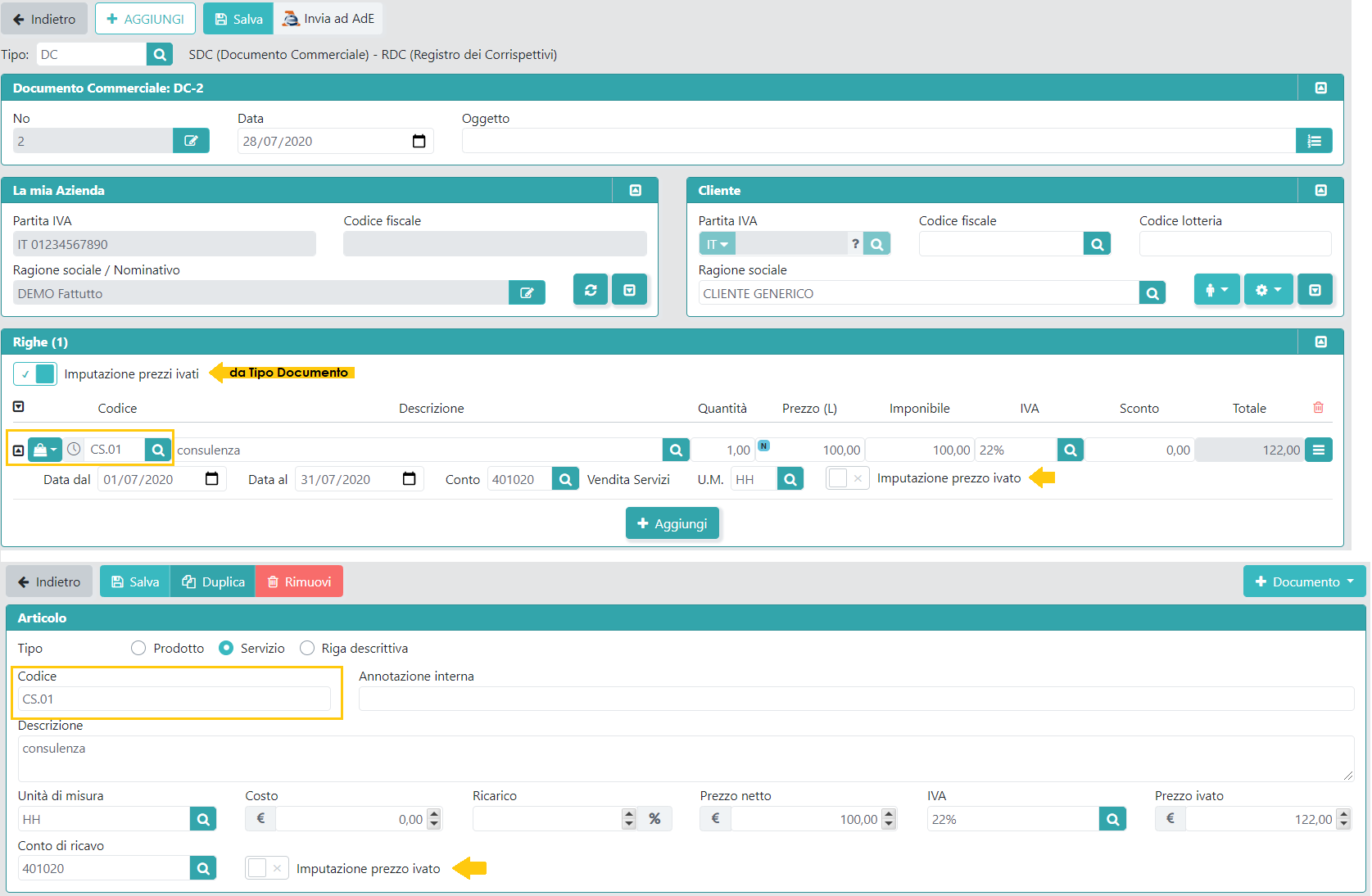Search the U.M. HH unit
This screenshot has width=1372, height=896.
(x=790, y=479)
